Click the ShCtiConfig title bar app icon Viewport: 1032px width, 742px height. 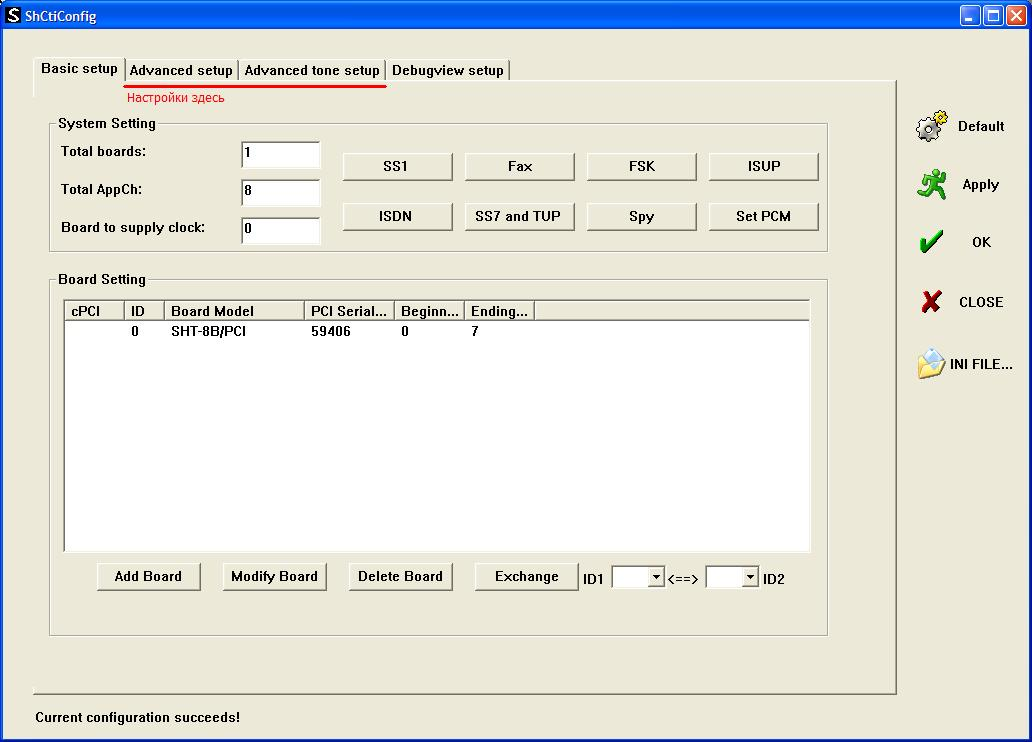tap(13, 15)
